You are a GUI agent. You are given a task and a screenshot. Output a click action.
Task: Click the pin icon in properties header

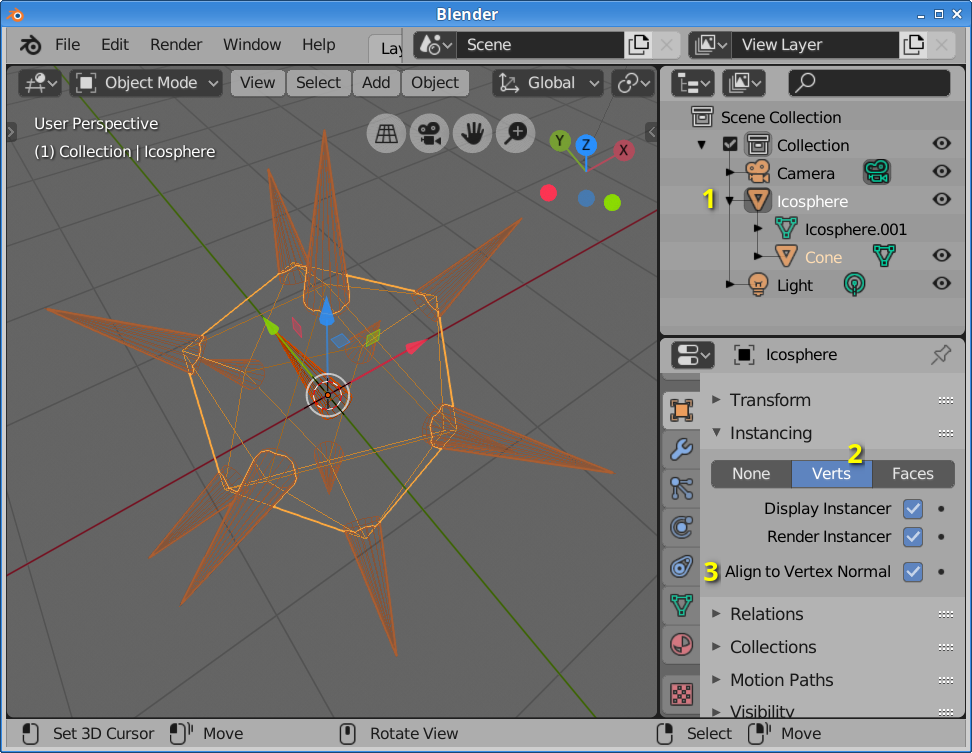coord(941,355)
